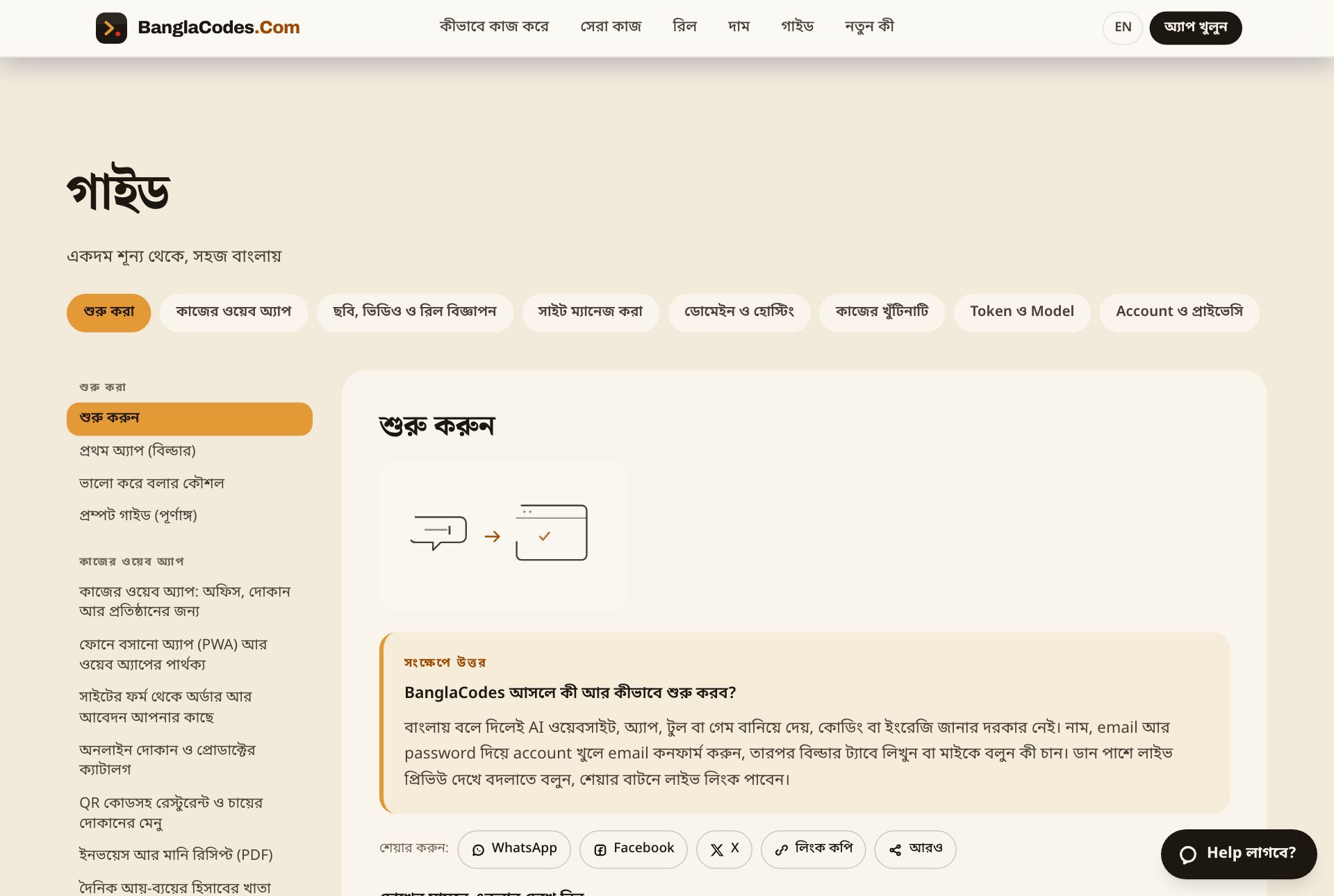Open the কীভাবে কাজ করে menu item
This screenshot has height=896, width=1334.
tap(494, 27)
